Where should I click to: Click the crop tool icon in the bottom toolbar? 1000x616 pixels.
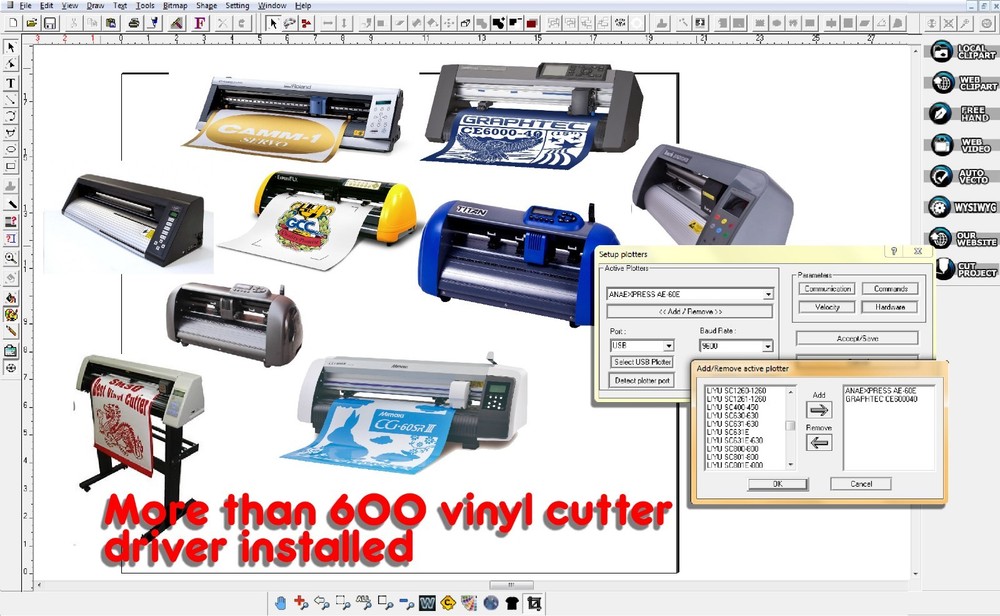(534, 603)
